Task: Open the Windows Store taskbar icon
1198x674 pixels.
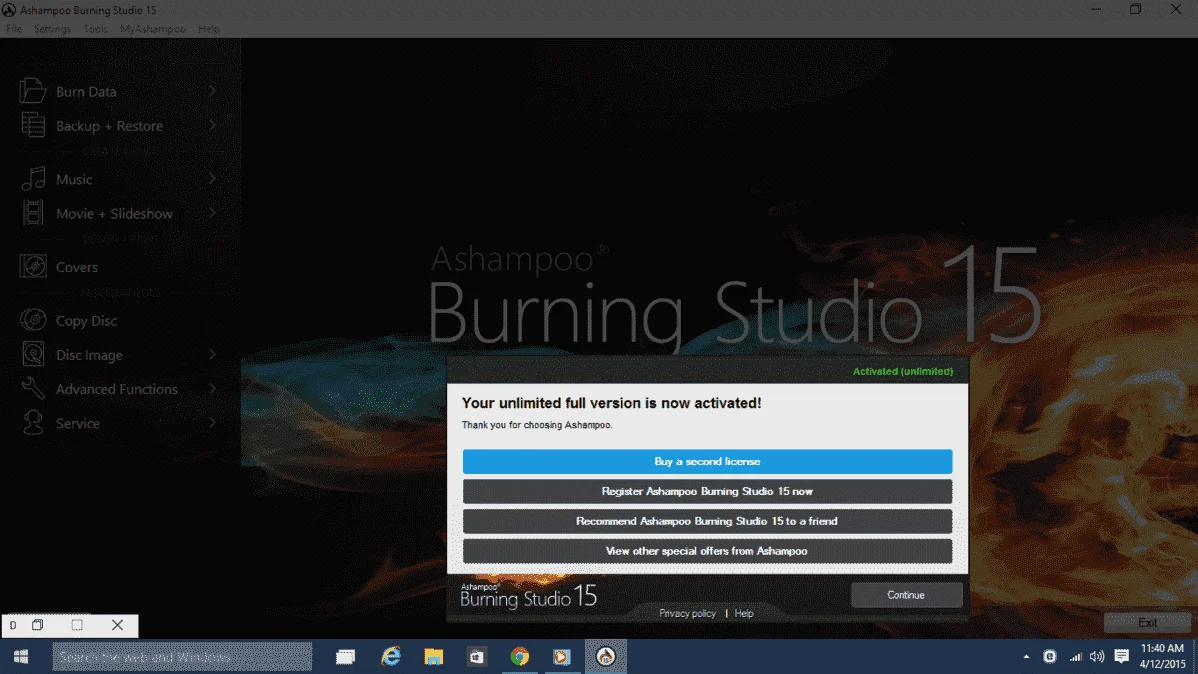Action: [477, 656]
